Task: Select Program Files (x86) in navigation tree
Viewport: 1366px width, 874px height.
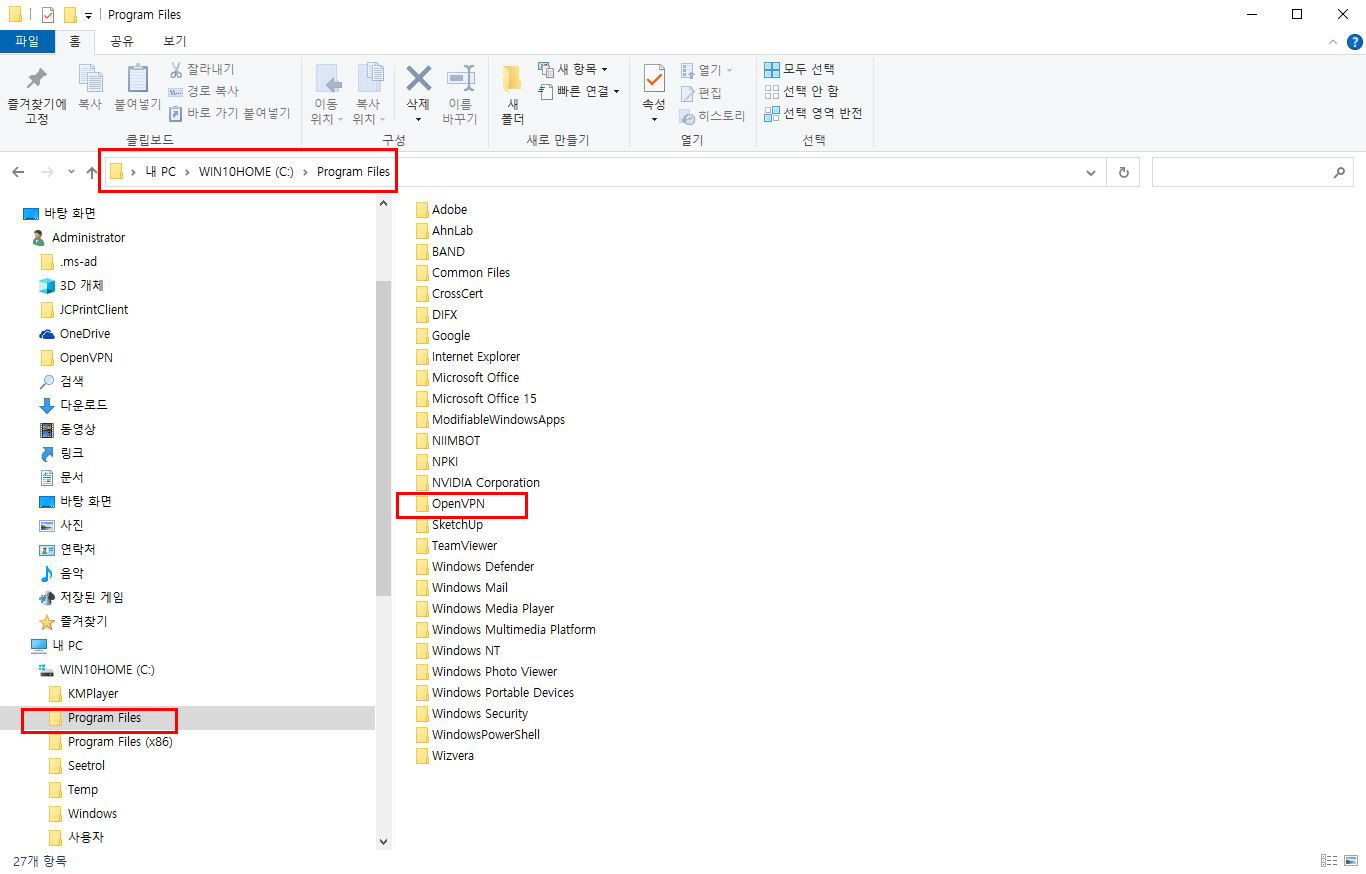Action: pos(120,742)
